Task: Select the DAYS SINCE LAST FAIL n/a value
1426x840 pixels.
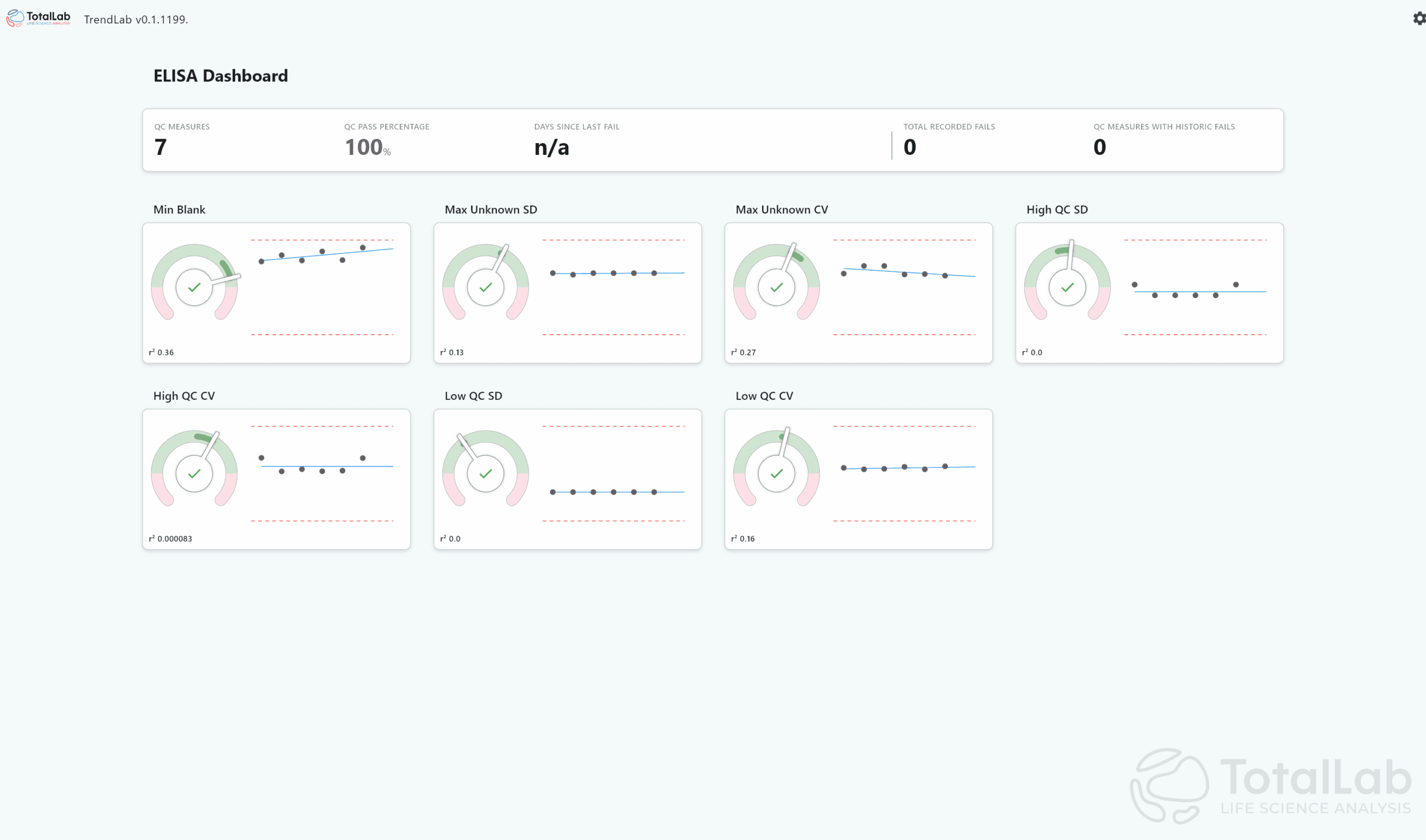Action: click(x=551, y=148)
